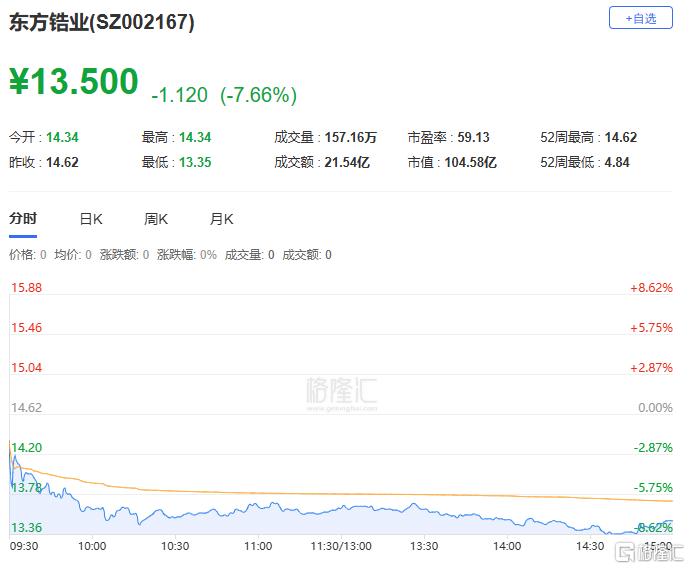Click the current price ¥13.500
This screenshot has width=690, height=569.
tap(74, 81)
